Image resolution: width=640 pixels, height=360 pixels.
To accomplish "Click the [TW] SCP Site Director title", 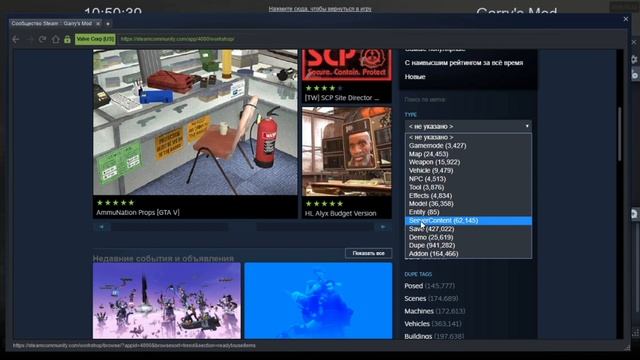I will point(342,98).
